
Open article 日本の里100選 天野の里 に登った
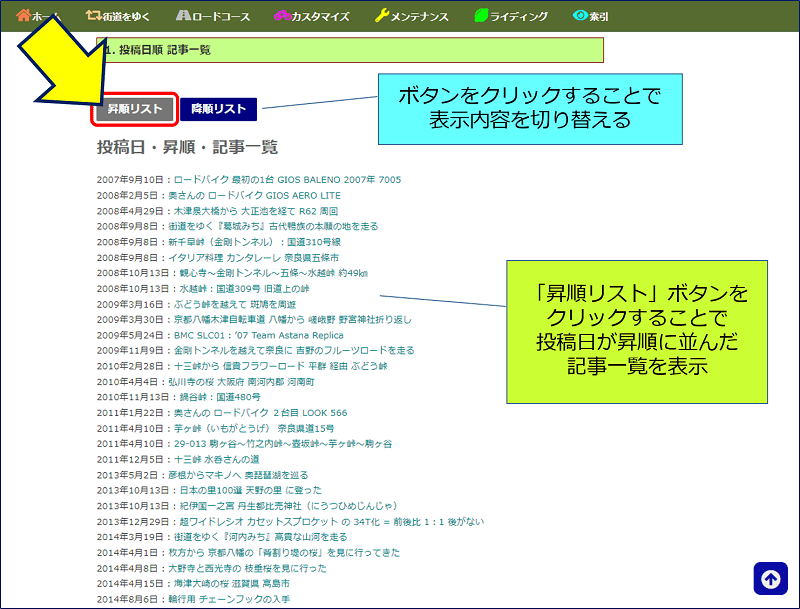coord(251,490)
